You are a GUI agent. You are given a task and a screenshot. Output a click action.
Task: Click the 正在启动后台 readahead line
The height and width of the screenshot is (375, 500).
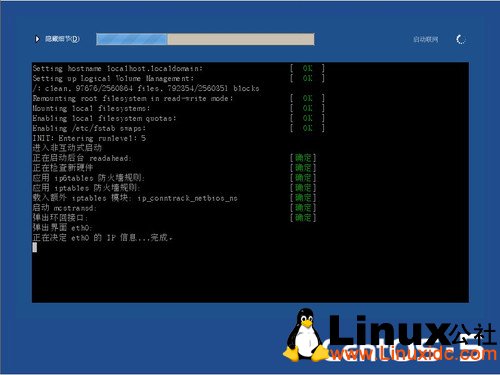point(82,158)
